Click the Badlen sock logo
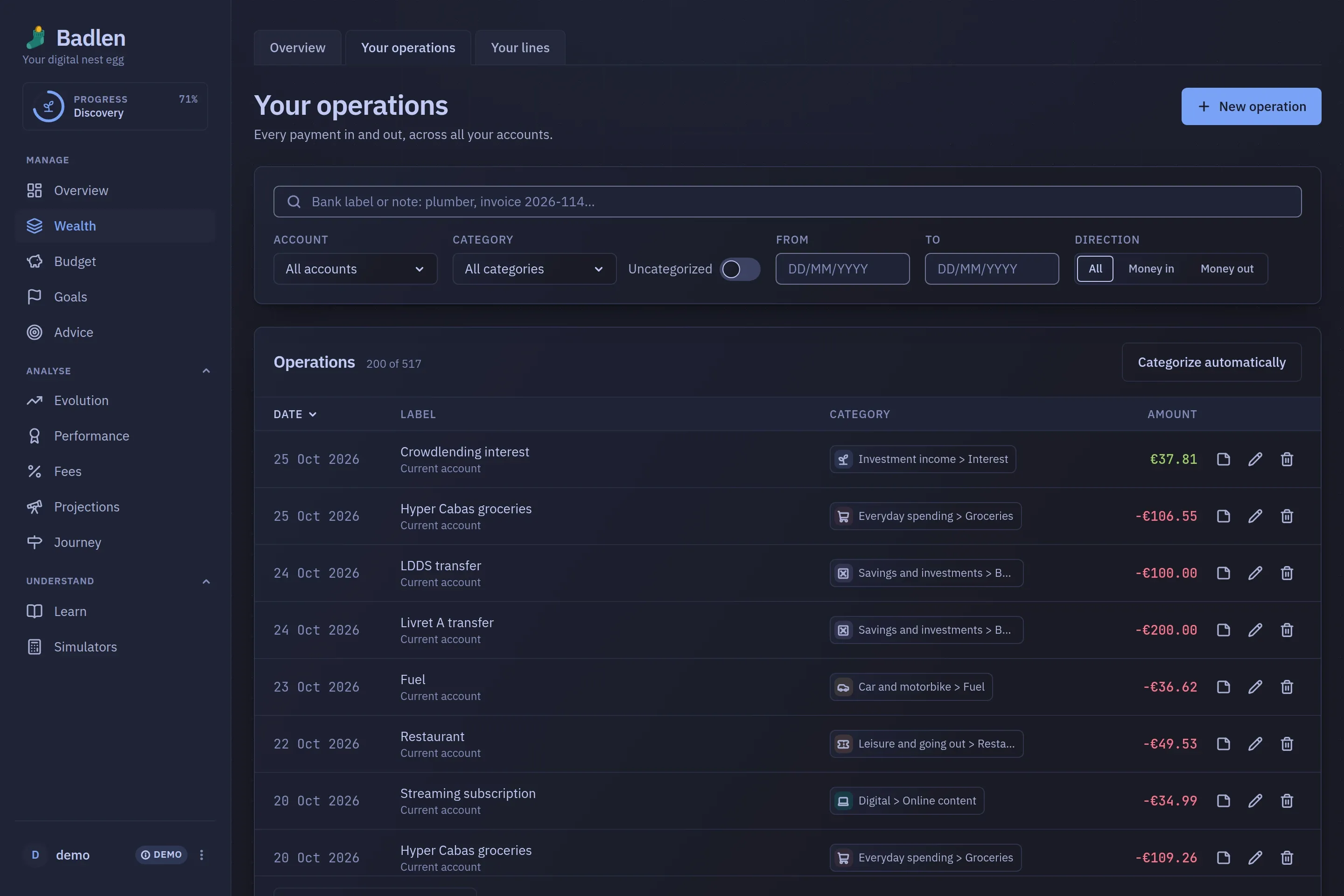The width and height of the screenshot is (1344, 896). click(36, 38)
